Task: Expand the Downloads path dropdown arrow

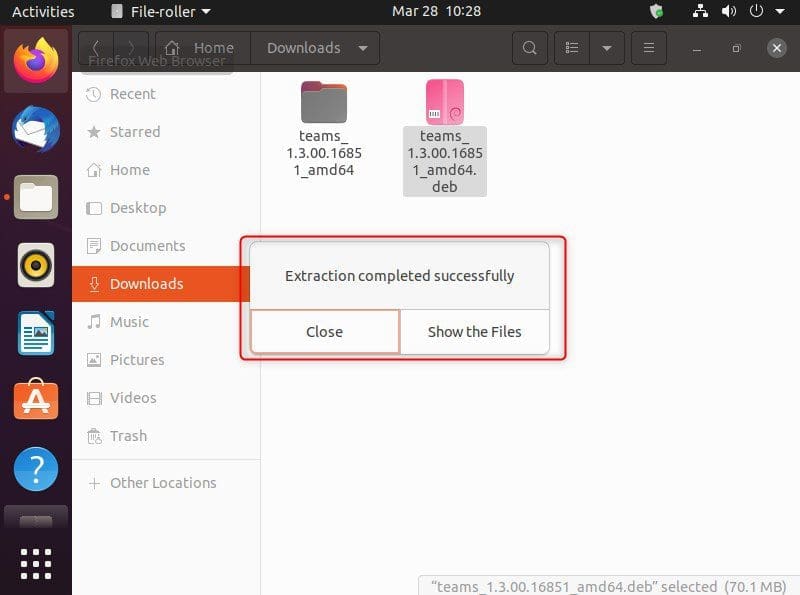Action: click(362, 48)
